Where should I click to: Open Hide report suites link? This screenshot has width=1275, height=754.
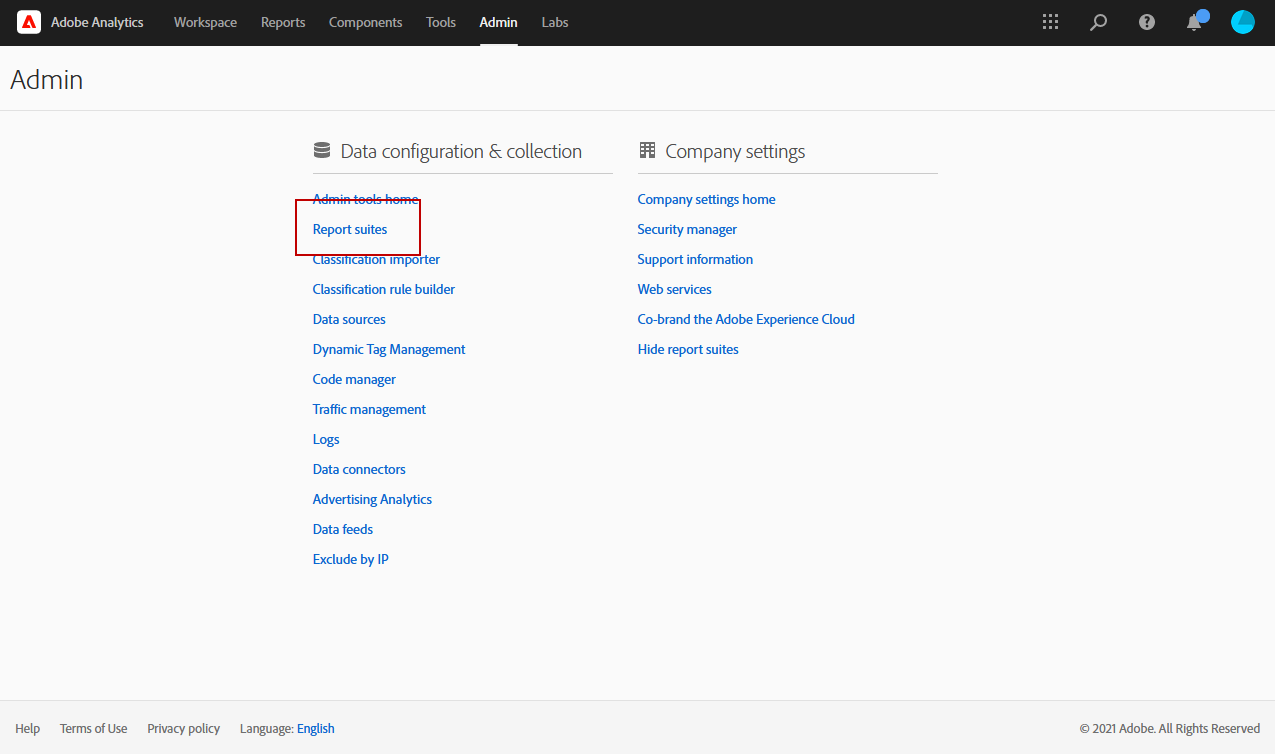coord(688,349)
